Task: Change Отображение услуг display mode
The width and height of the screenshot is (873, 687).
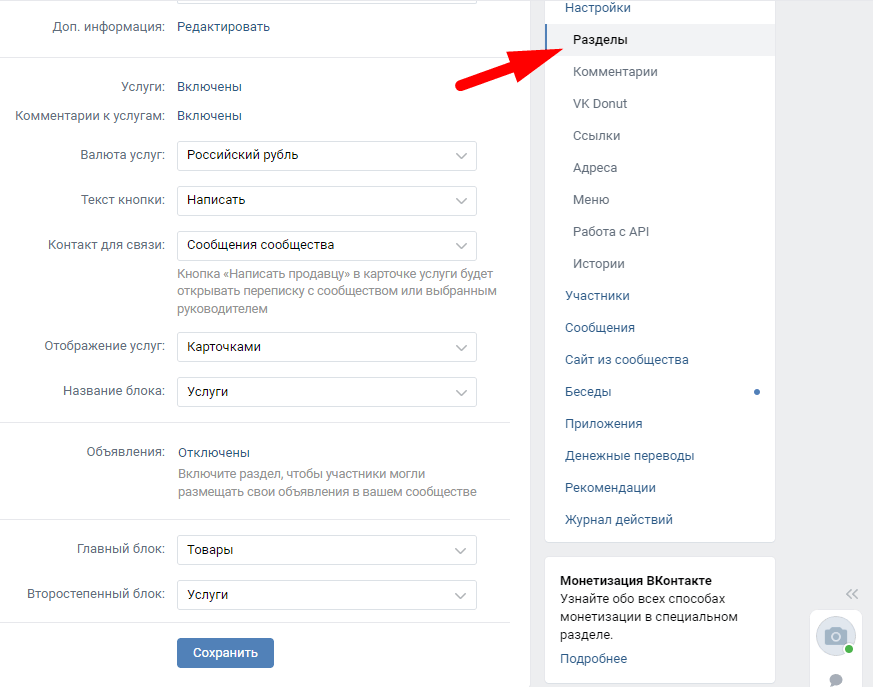Action: [x=326, y=347]
